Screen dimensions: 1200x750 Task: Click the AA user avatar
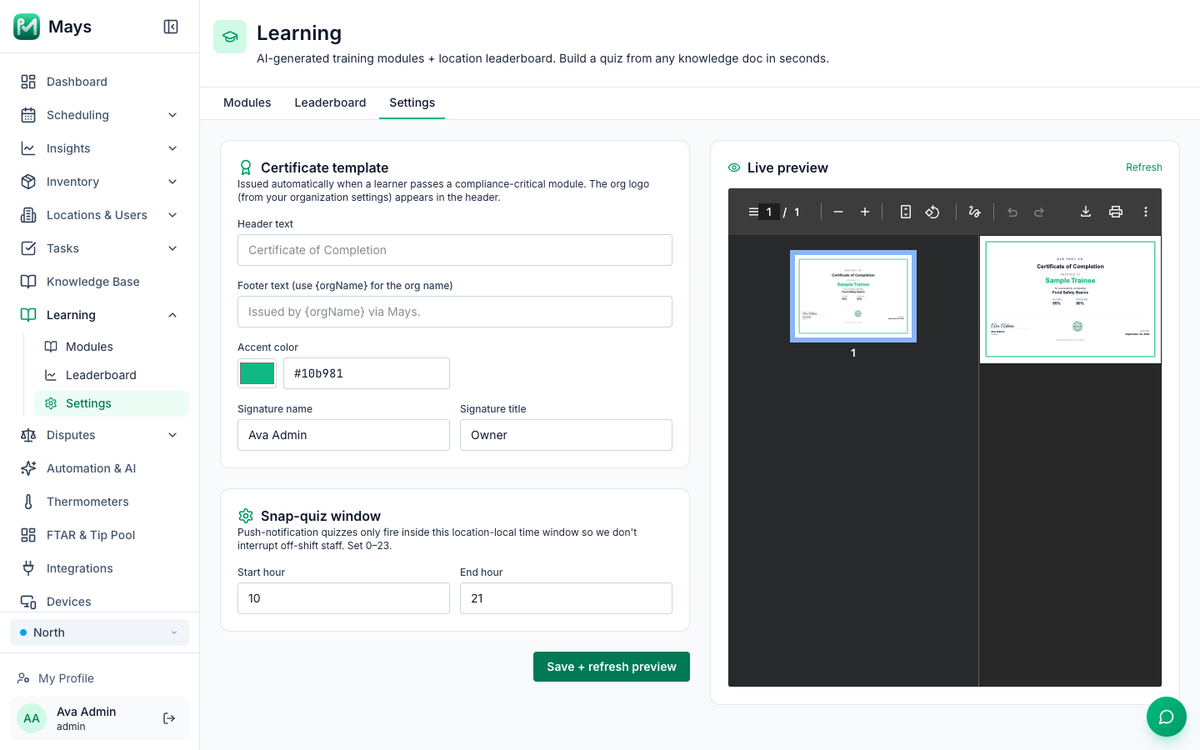[32, 718]
